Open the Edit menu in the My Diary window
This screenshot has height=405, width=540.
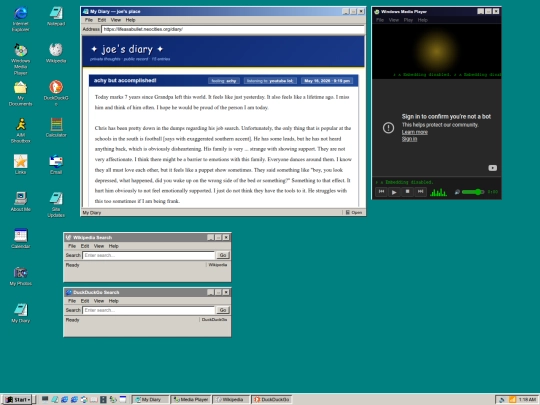point(102,20)
